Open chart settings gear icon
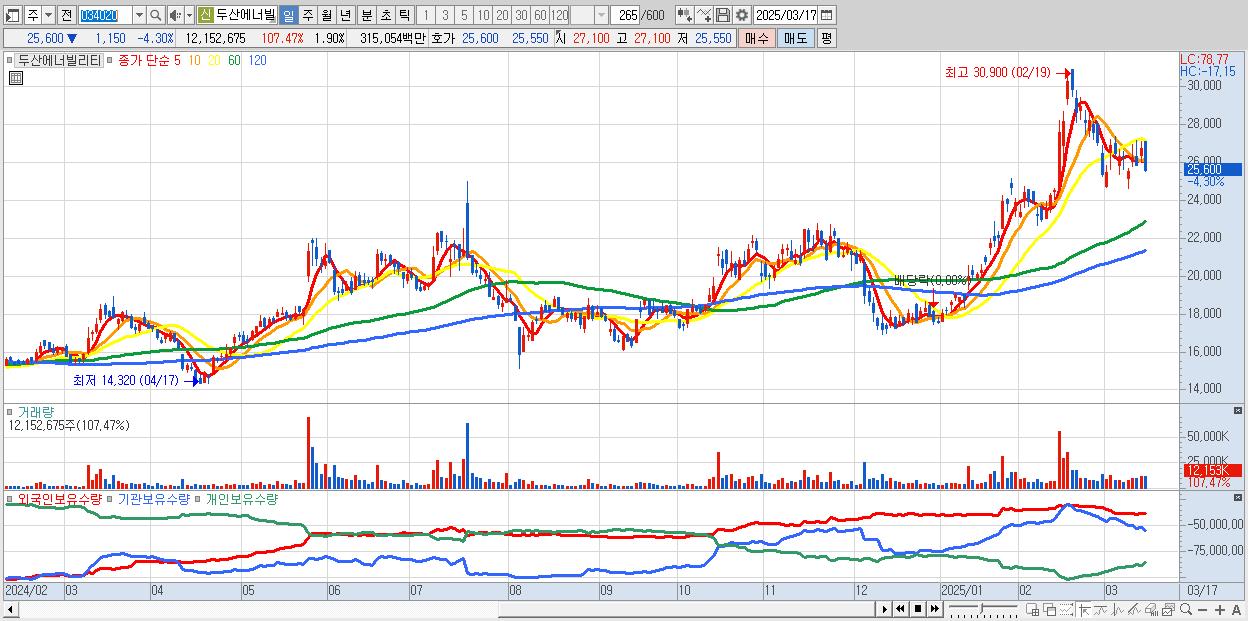The image size is (1248, 621). (742, 15)
